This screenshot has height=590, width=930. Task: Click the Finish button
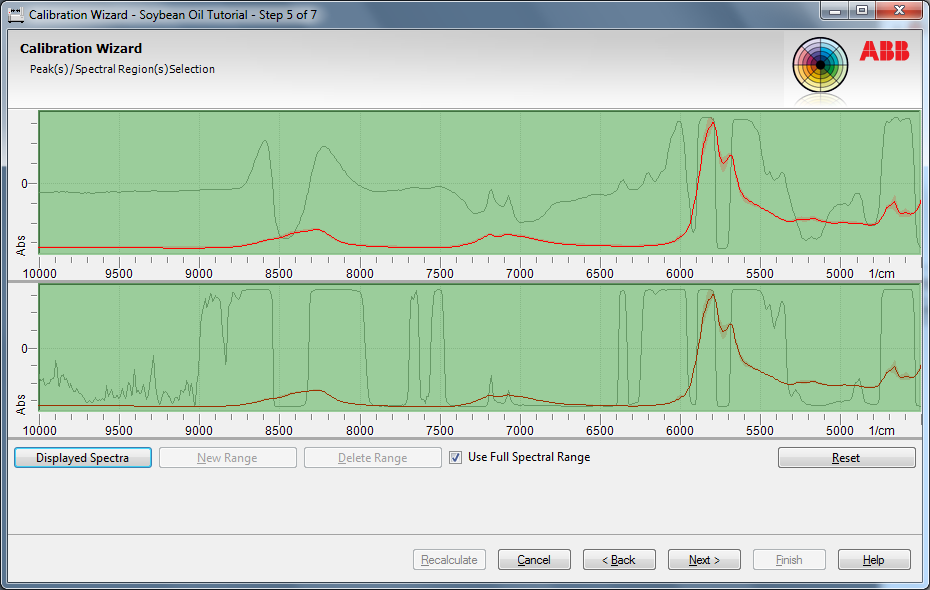(789, 560)
